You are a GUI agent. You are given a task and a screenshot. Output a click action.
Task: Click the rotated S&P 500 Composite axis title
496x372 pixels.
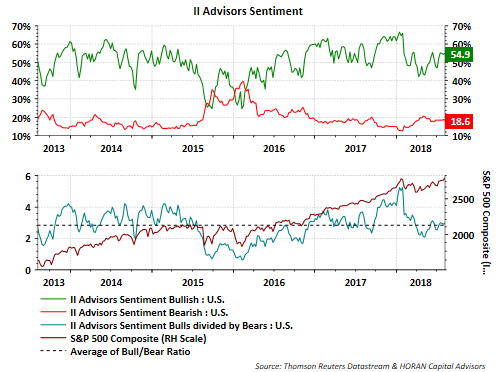(x=486, y=222)
